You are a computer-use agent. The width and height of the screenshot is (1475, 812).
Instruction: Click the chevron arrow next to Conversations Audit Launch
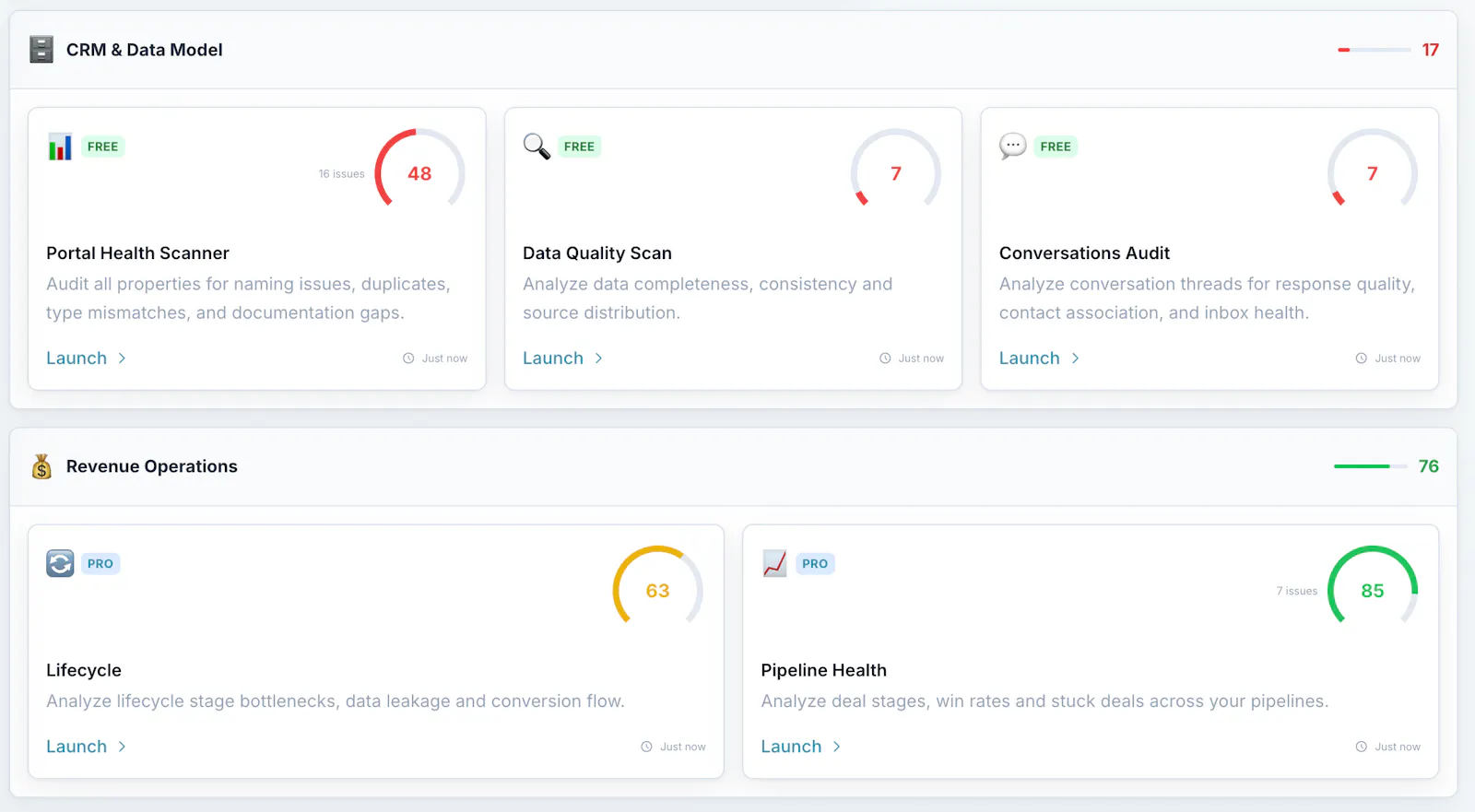coord(1075,359)
